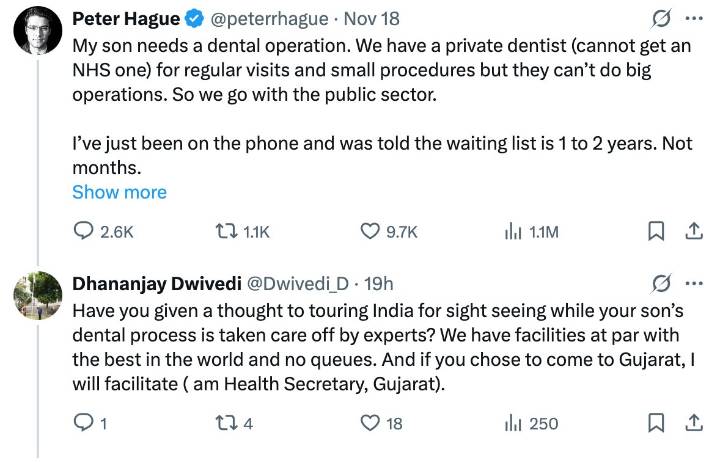Open more options for Dhananjay Dwivedi's reply

tap(692, 284)
